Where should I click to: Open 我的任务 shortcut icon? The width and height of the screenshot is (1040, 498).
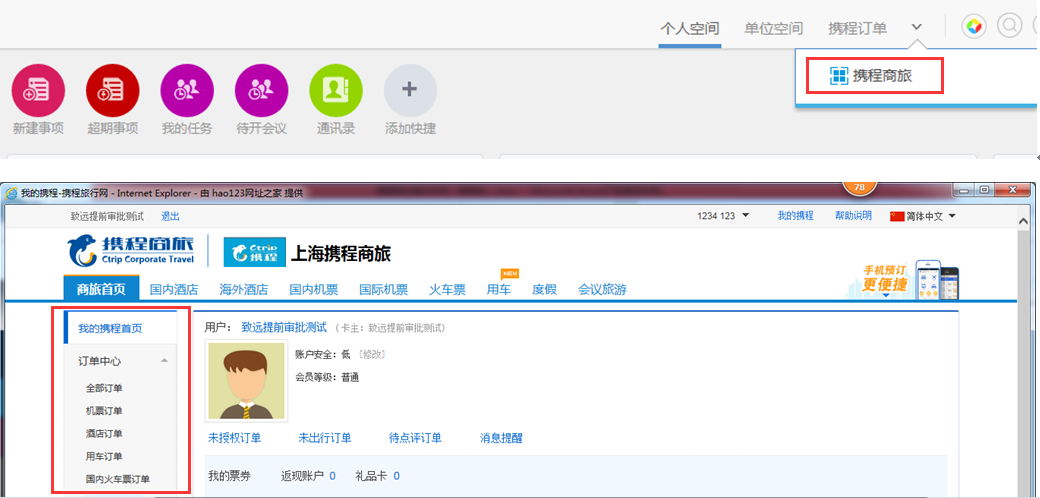pos(187,91)
